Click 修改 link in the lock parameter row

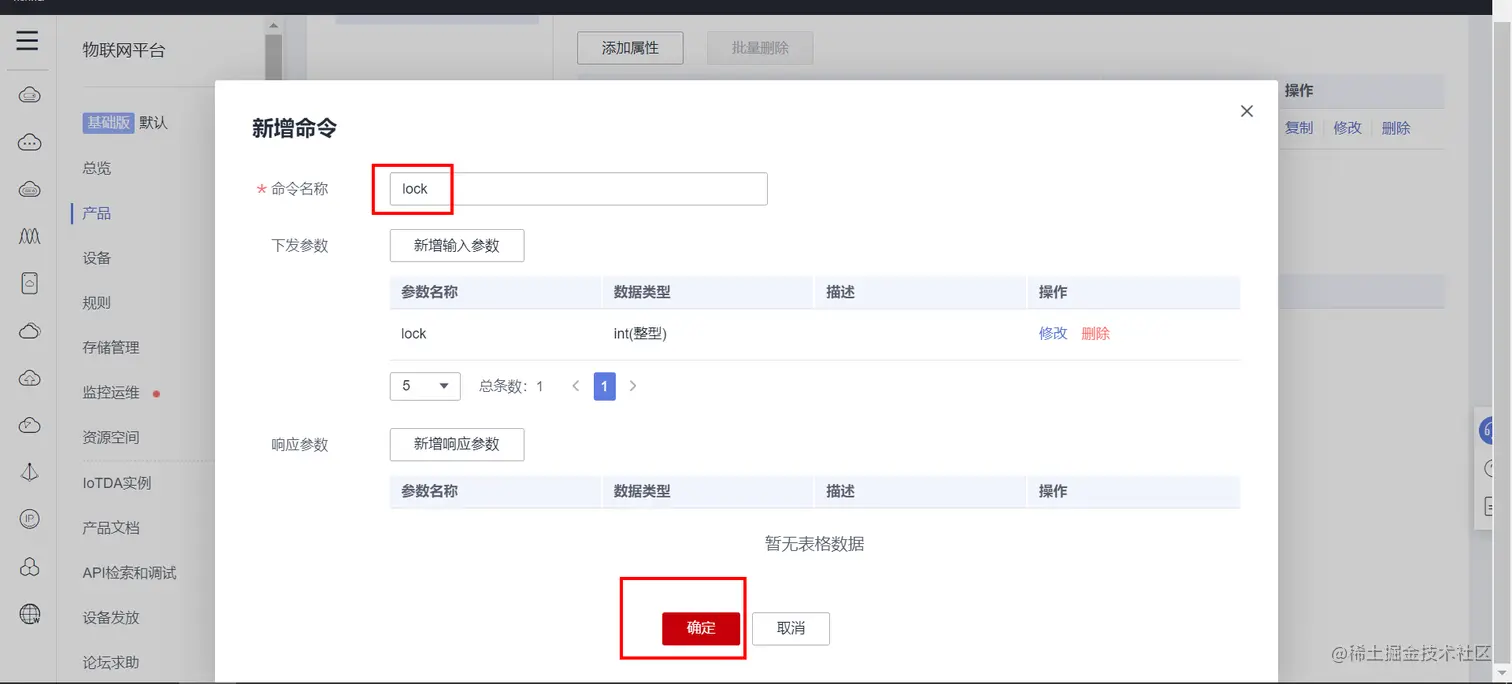click(1053, 334)
